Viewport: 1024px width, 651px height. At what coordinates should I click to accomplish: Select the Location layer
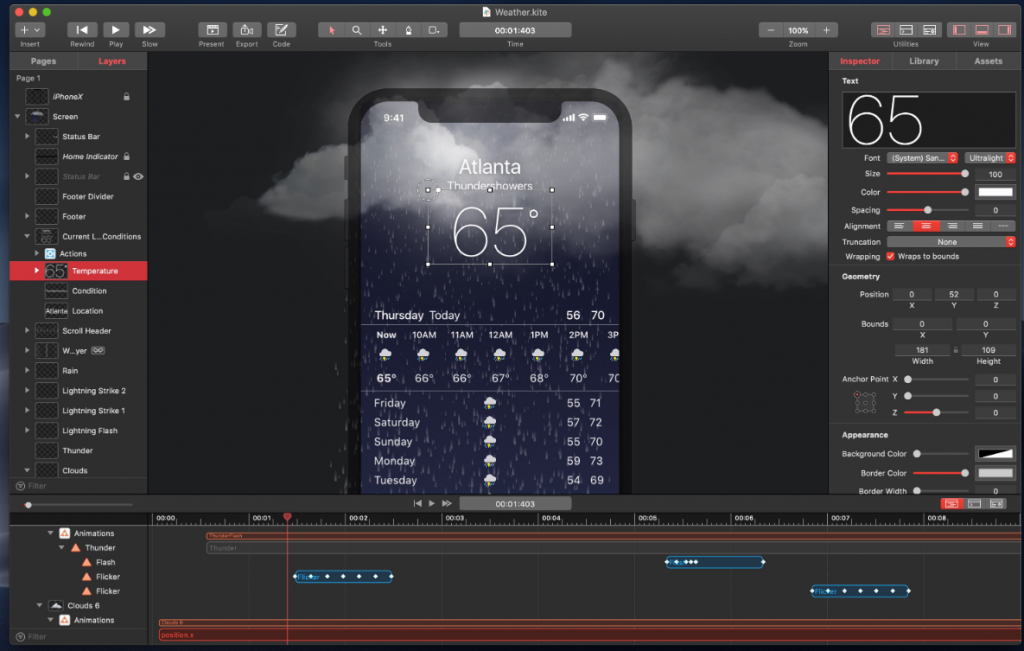click(x=78, y=311)
